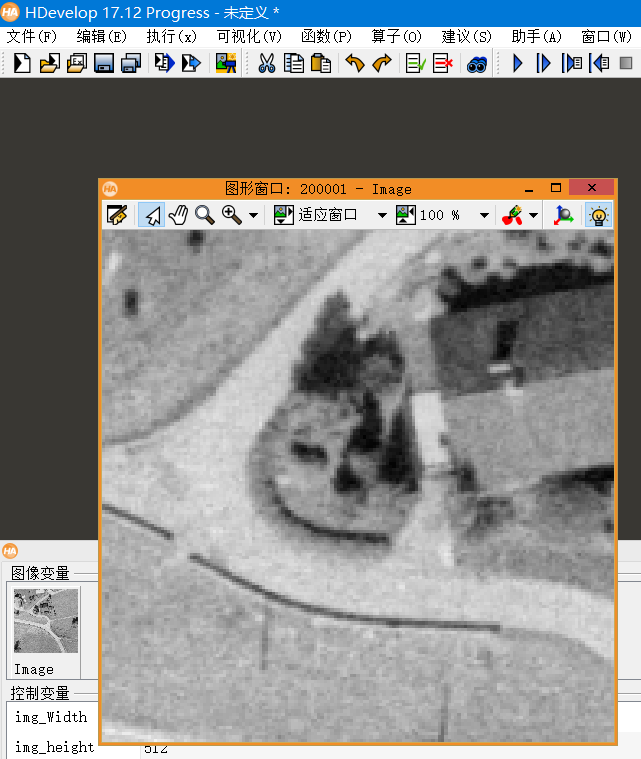Screen dimensions: 641x759
Task: Activate the selected program lines icon
Action: pyautogui.click(x=415, y=63)
